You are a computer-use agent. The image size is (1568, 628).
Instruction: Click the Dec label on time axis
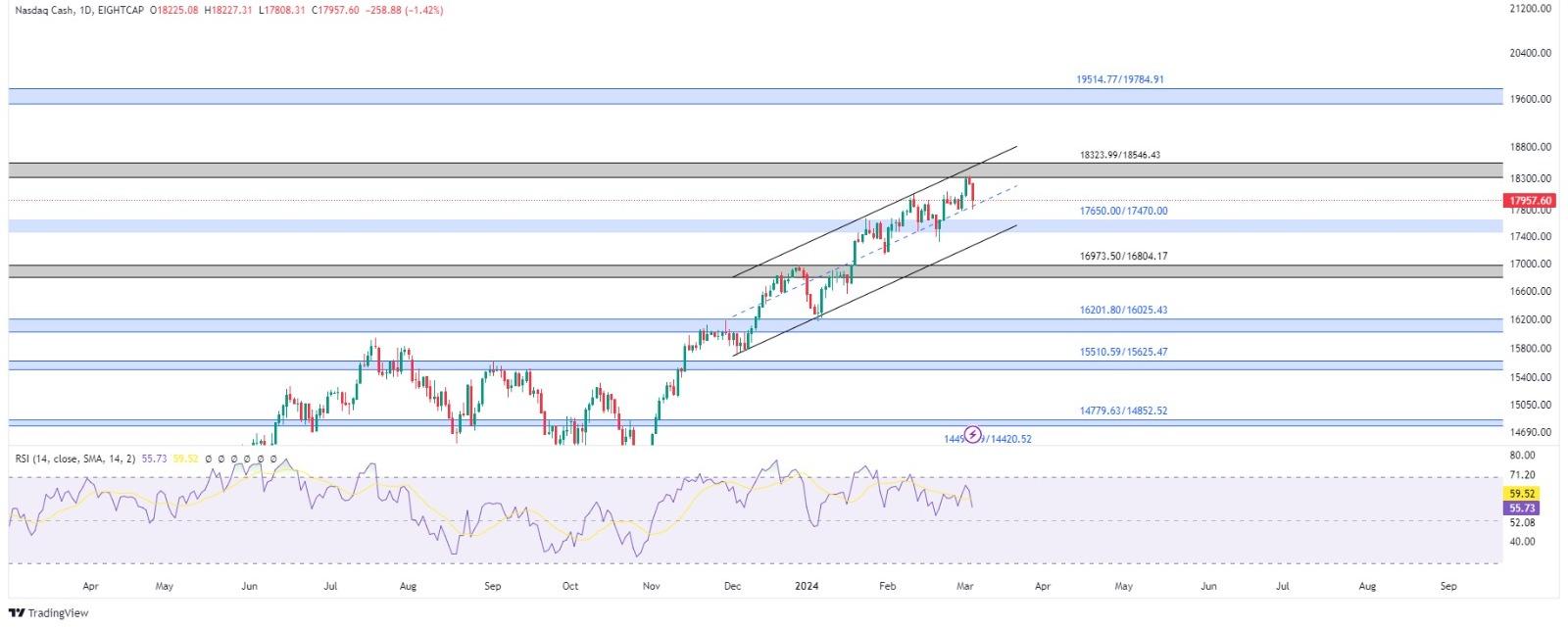click(x=731, y=587)
